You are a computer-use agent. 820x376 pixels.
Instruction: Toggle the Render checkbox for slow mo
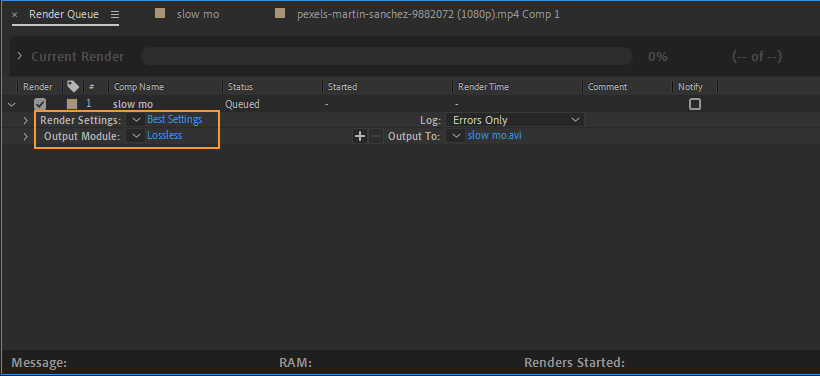tap(40, 104)
